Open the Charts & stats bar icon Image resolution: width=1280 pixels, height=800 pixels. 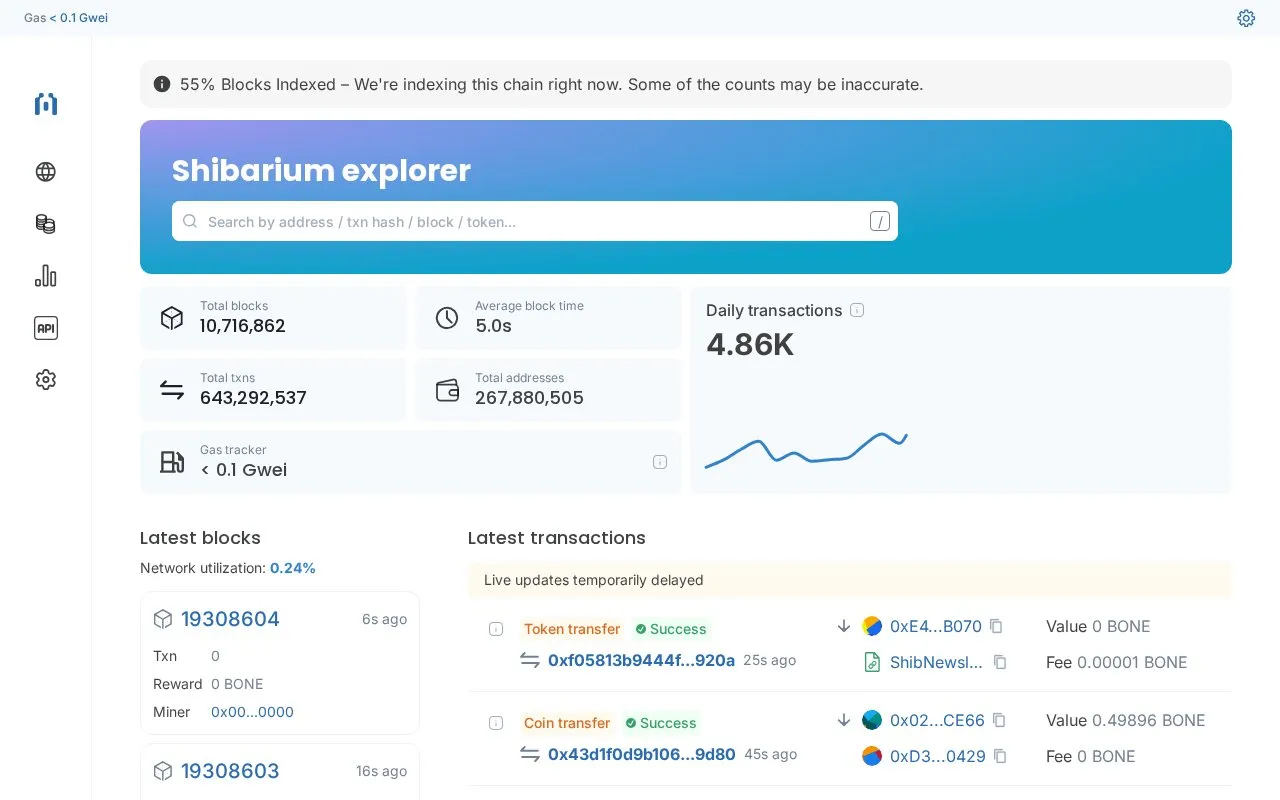pyautogui.click(x=46, y=276)
